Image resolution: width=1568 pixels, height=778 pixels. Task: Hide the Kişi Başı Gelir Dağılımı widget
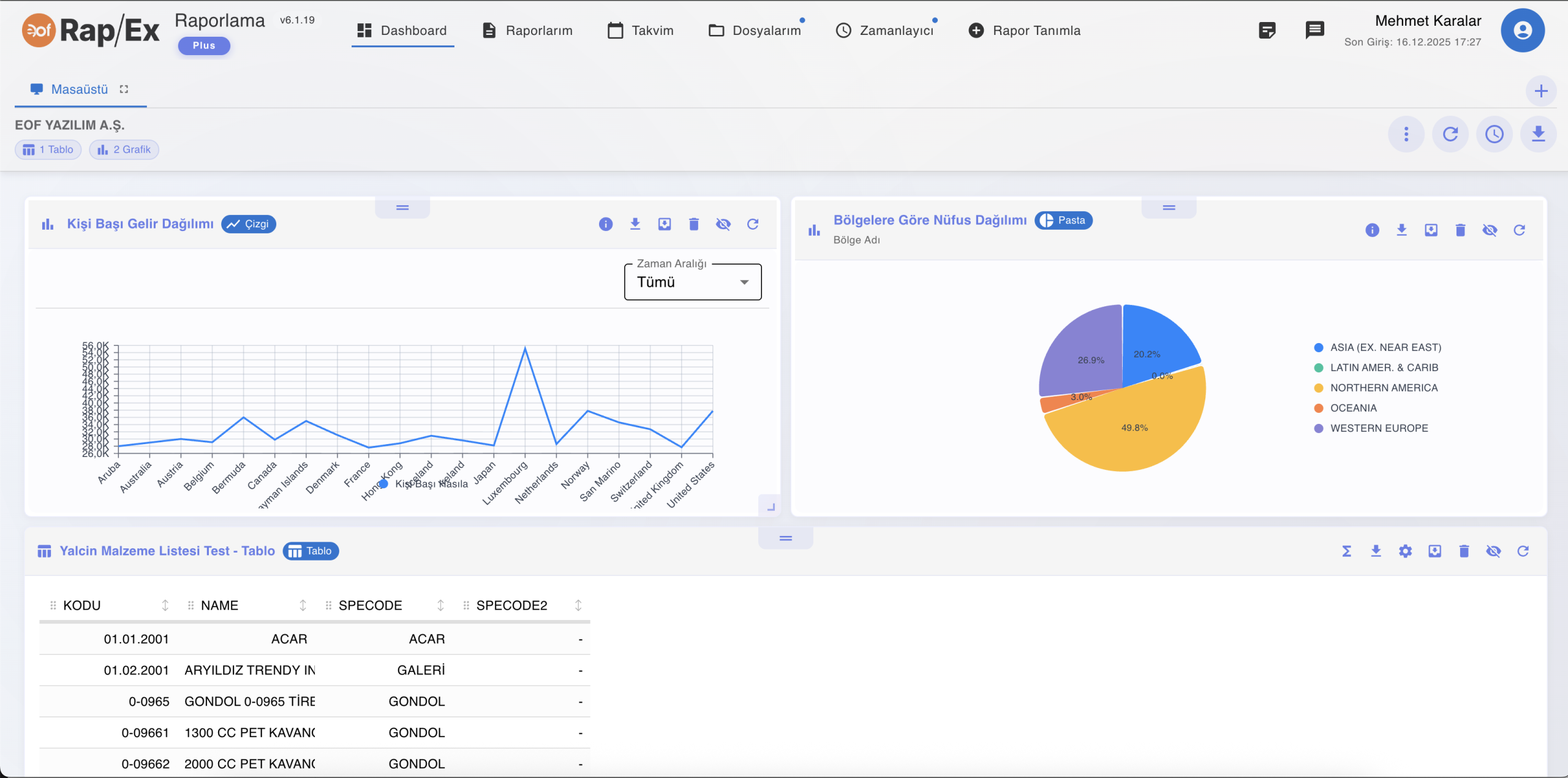(723, 224)
